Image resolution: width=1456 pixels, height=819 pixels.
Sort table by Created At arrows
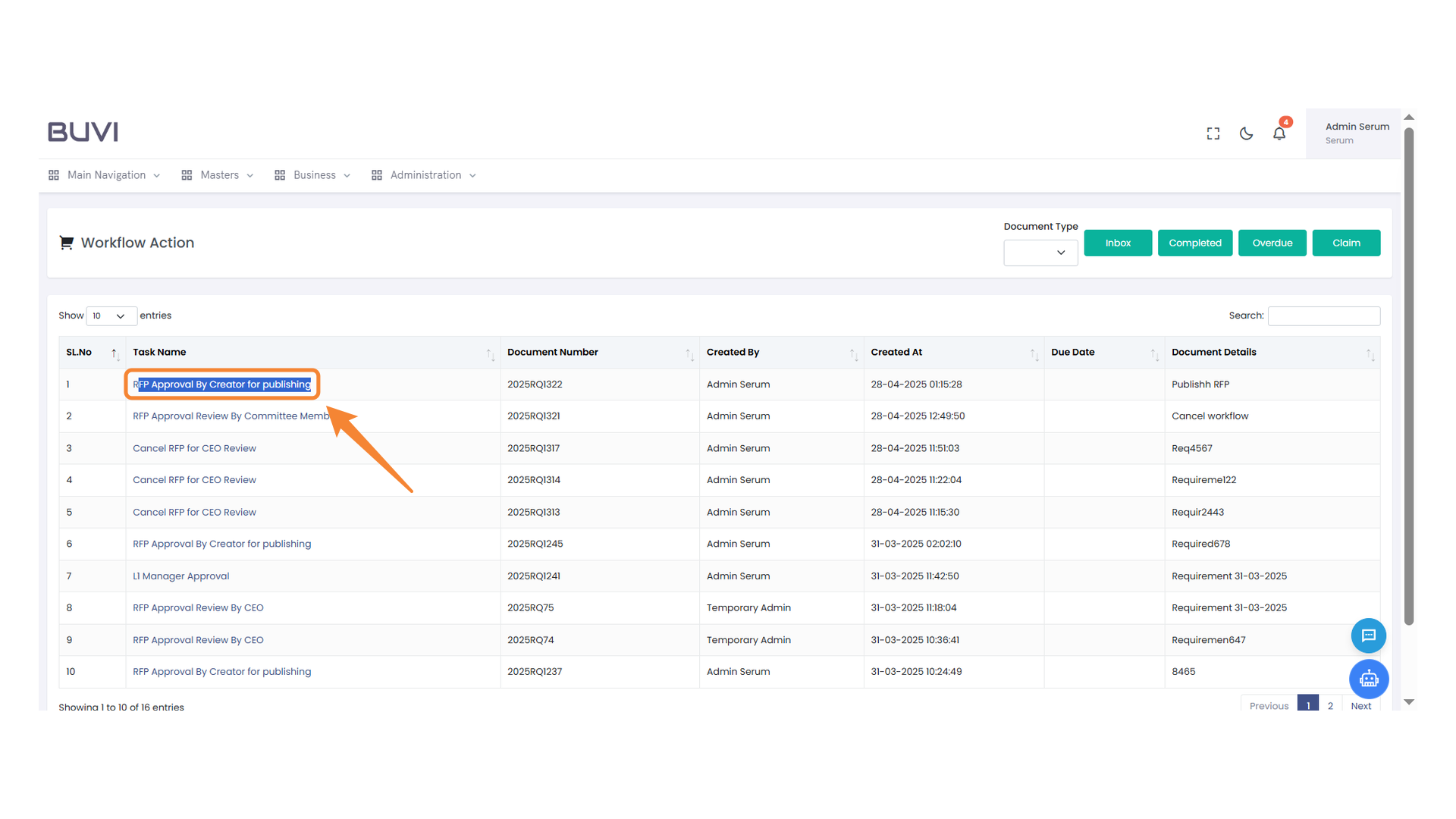1034,353
